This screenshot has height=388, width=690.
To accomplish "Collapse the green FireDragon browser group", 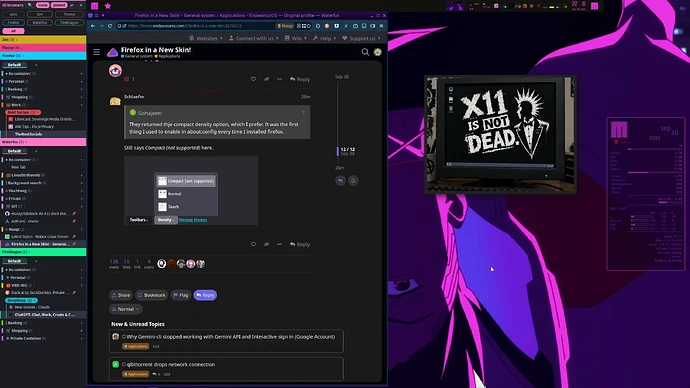I will click(x=43, y=252).
